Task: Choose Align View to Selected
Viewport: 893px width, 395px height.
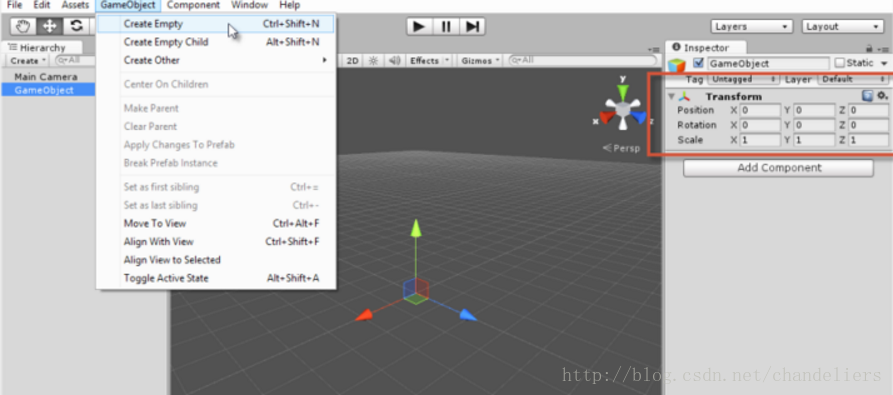Action: point(216,260)
